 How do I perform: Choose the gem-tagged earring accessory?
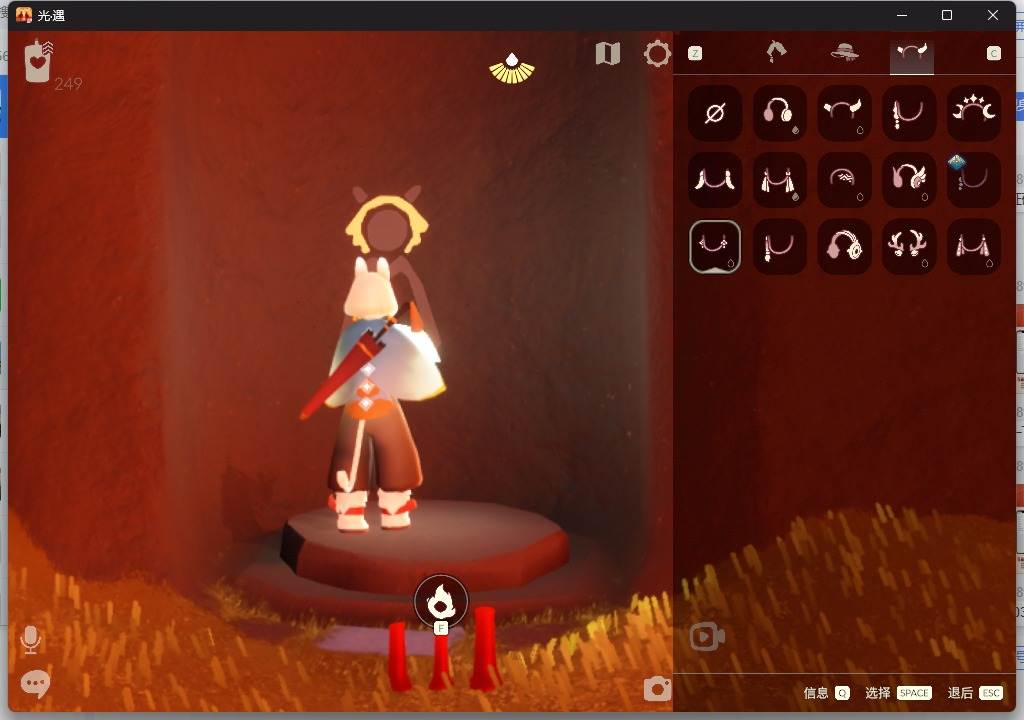tap(973, 180)
